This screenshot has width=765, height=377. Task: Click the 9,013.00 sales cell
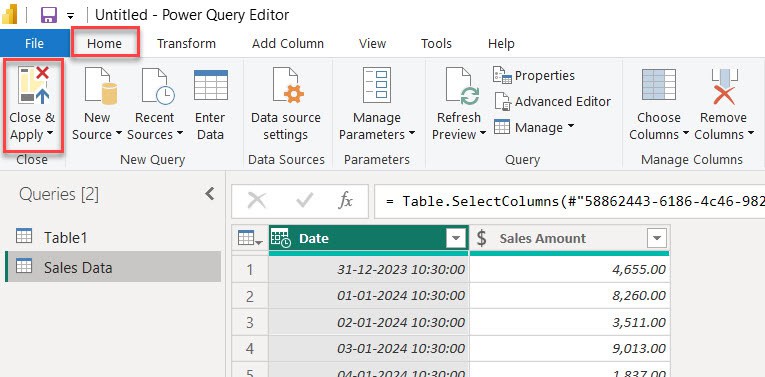coord(569,348)
